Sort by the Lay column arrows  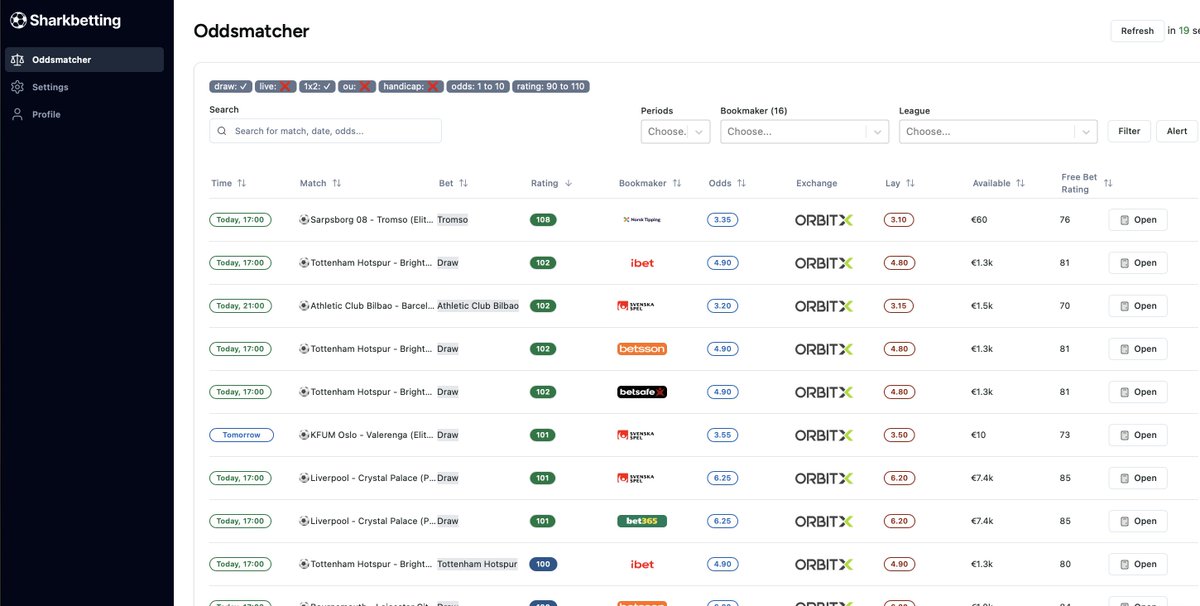point(910,183)
